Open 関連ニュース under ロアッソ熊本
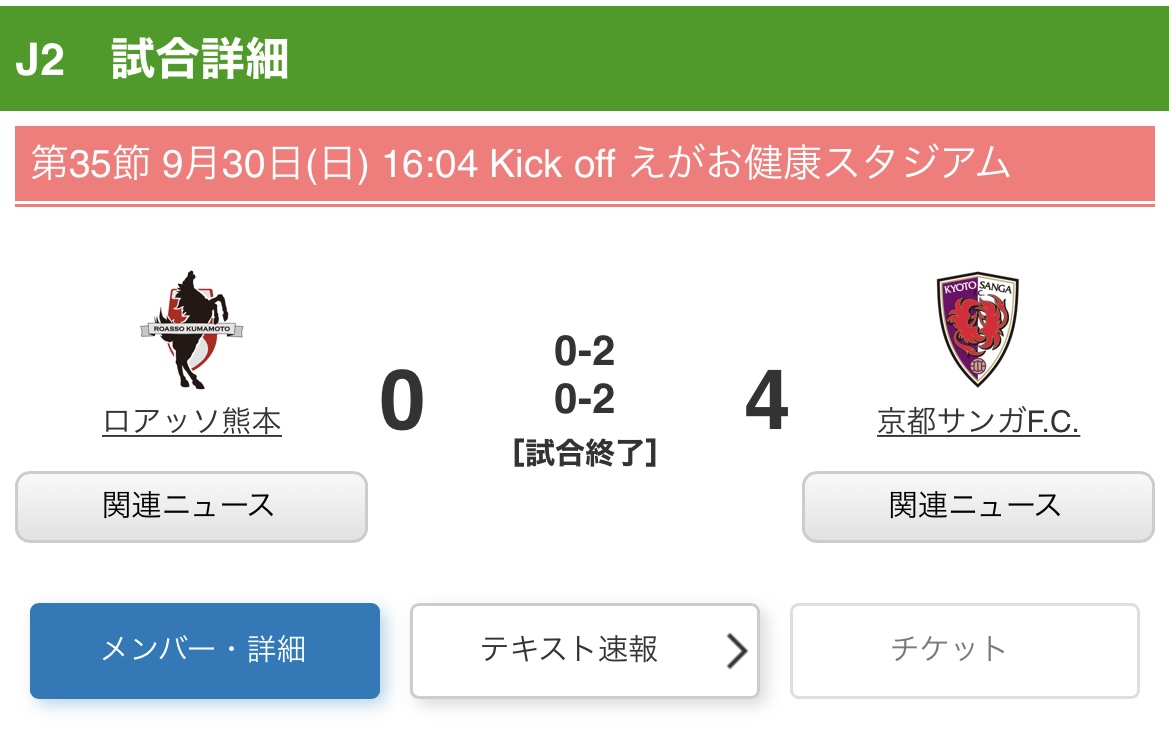 click(x=191, y=506)
